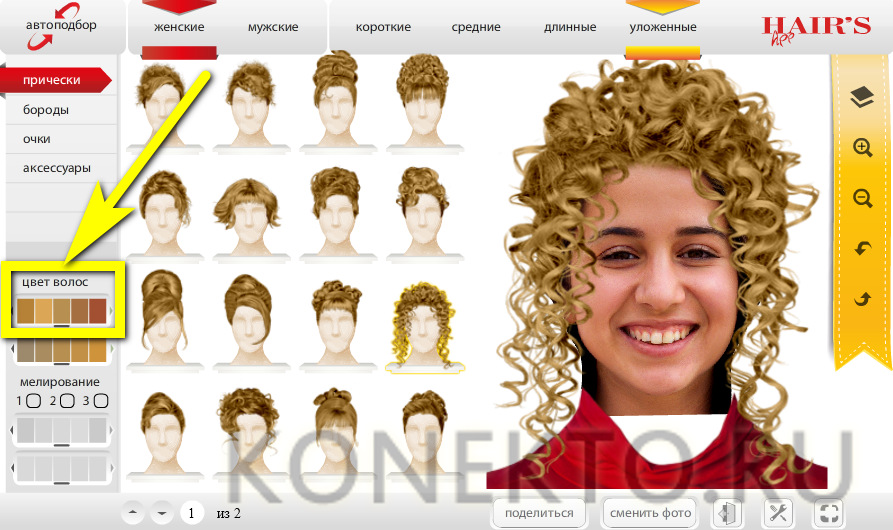Zoom in using the magnifier plus icon
This screenshot has width=893, height=530.
point(862,148)
